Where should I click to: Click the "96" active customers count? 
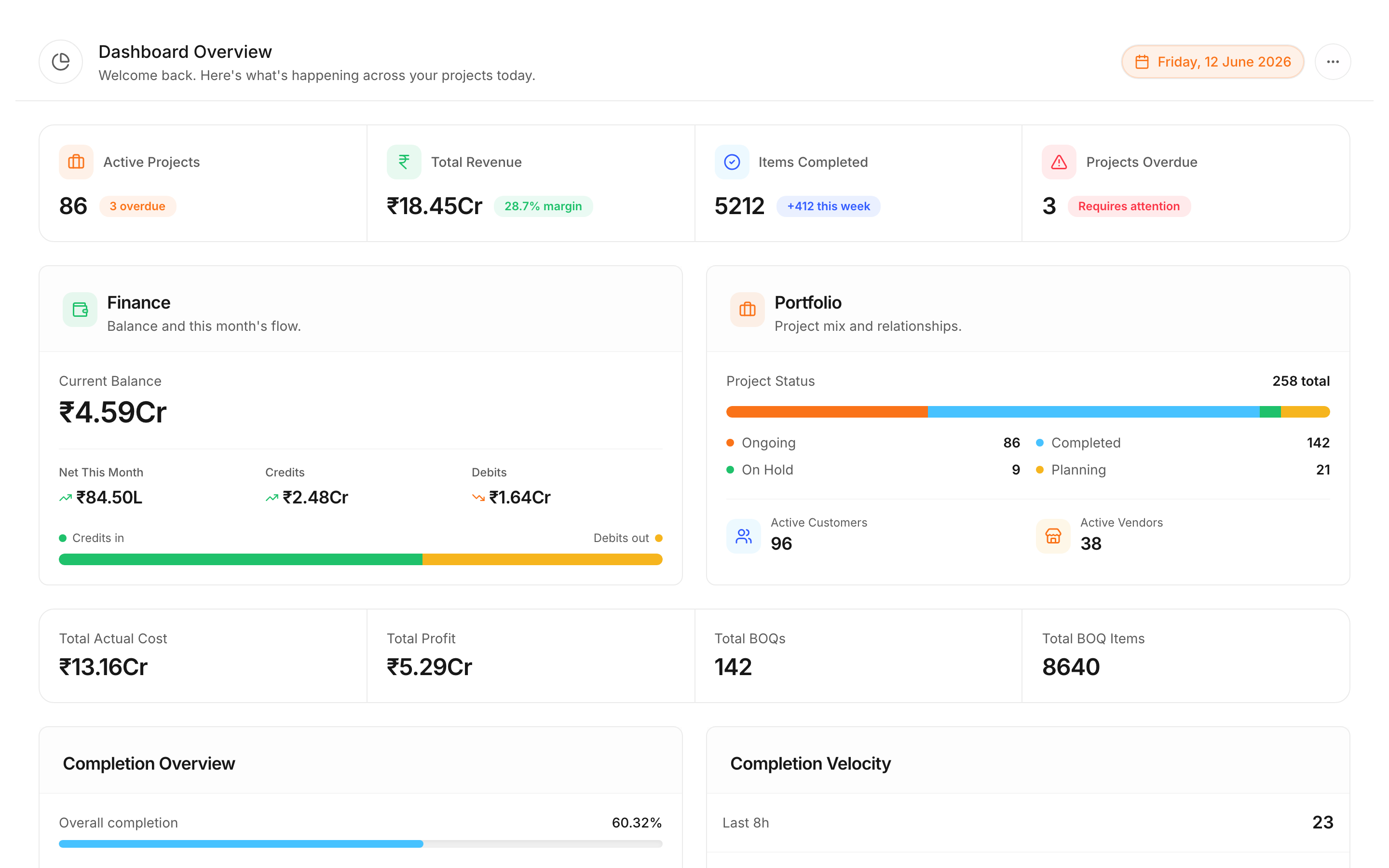click(x=781, y=543)
